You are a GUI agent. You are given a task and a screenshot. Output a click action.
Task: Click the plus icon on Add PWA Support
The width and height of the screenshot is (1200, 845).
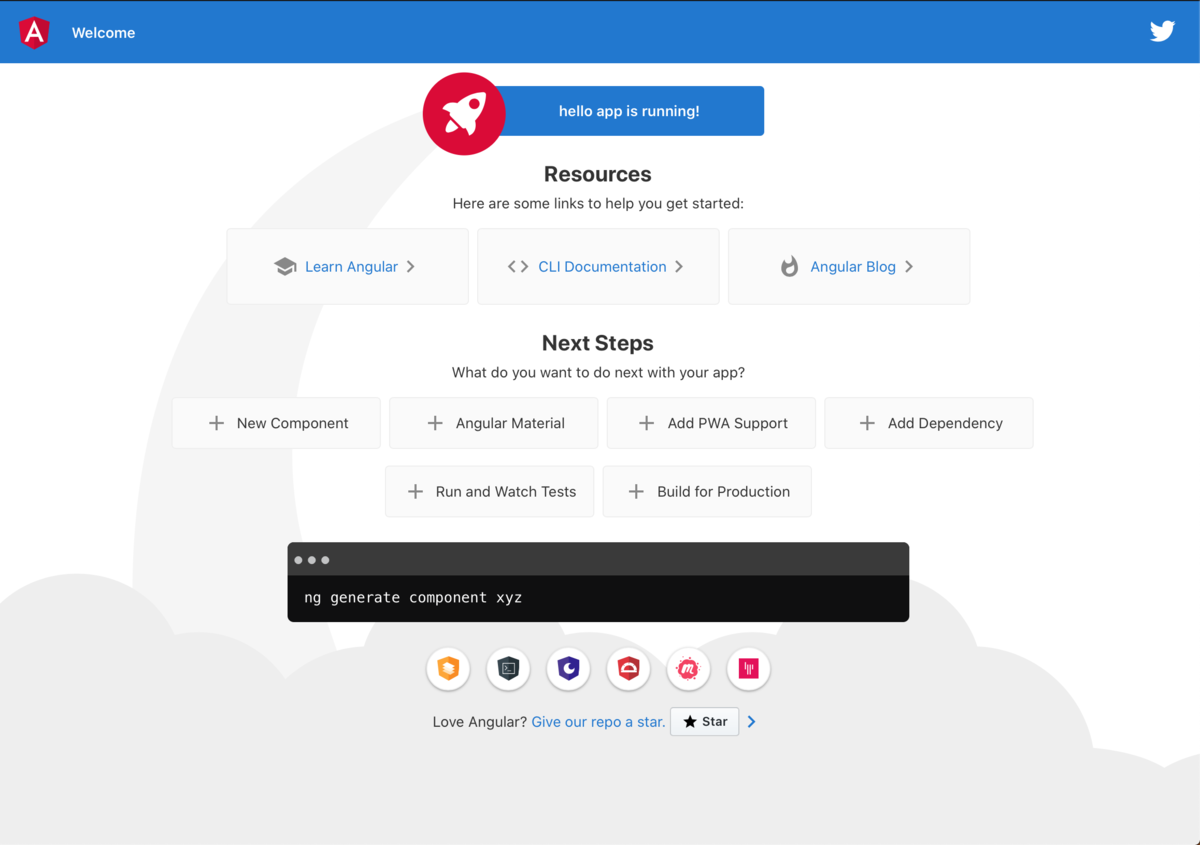pos(647,423)
